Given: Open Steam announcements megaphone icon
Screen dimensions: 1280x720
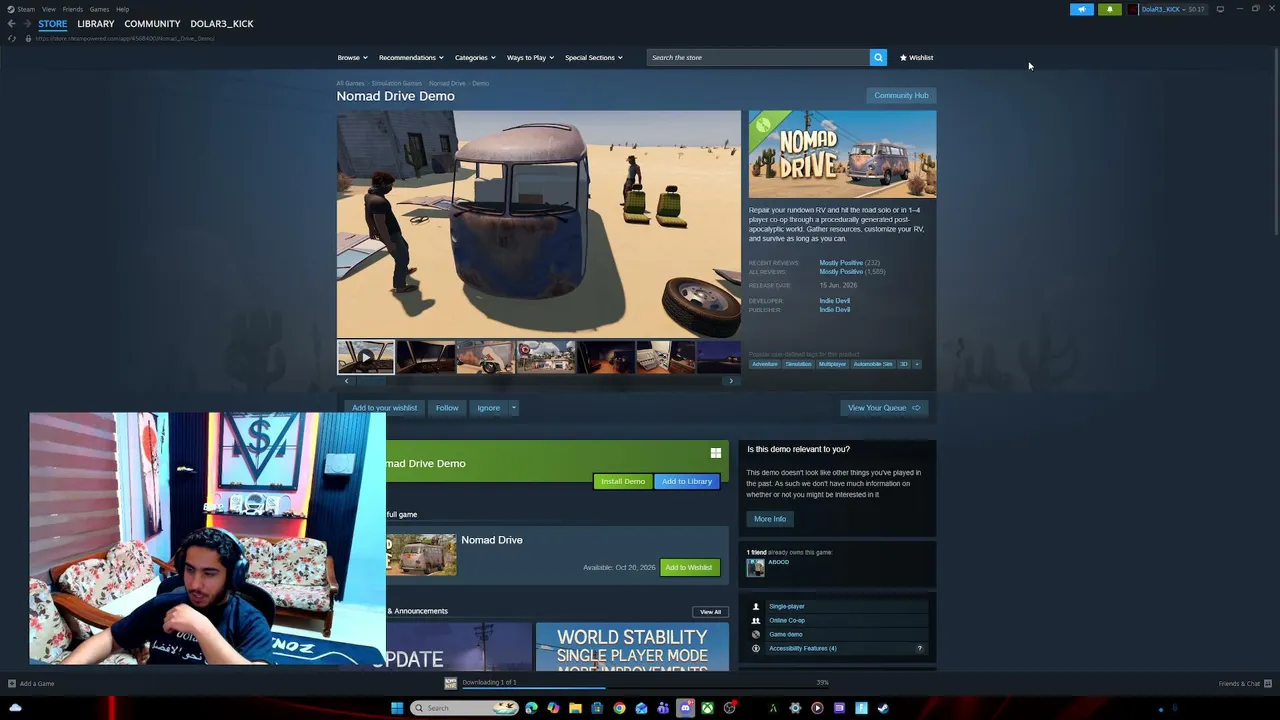Looking at the screenshot, I should click(x=1082, y=9).
